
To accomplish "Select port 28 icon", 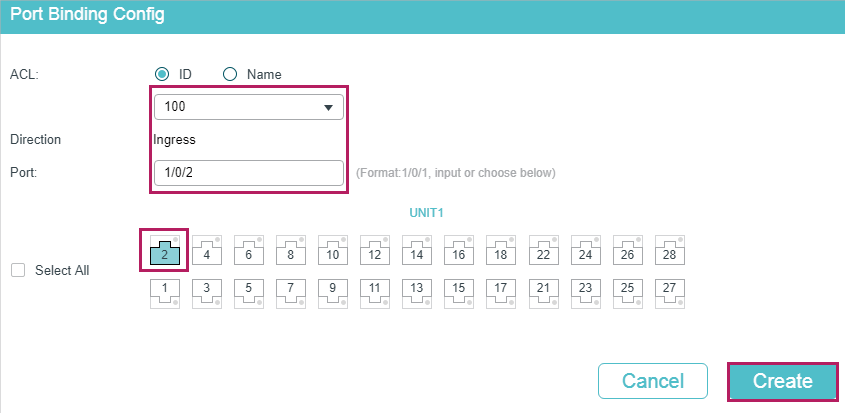I will pos(669,251).
